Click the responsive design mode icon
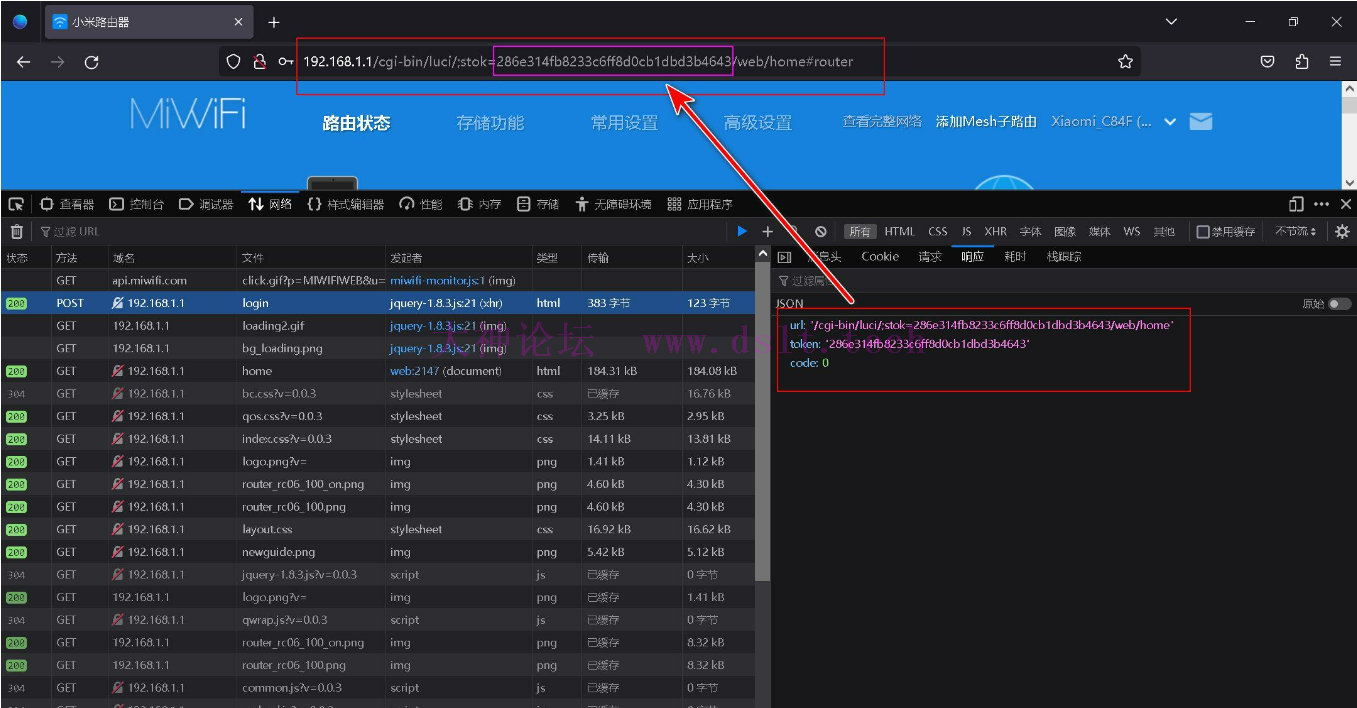 (1296, 204)
